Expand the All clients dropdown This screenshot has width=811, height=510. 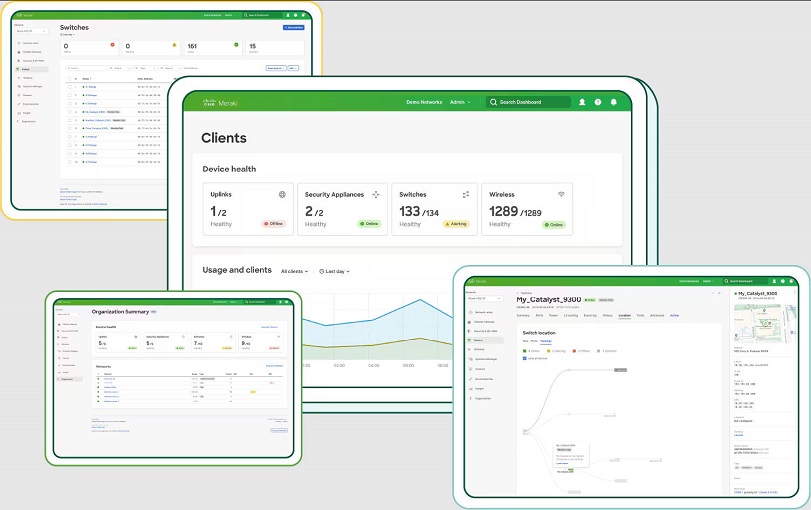click(x=294, y=271)
